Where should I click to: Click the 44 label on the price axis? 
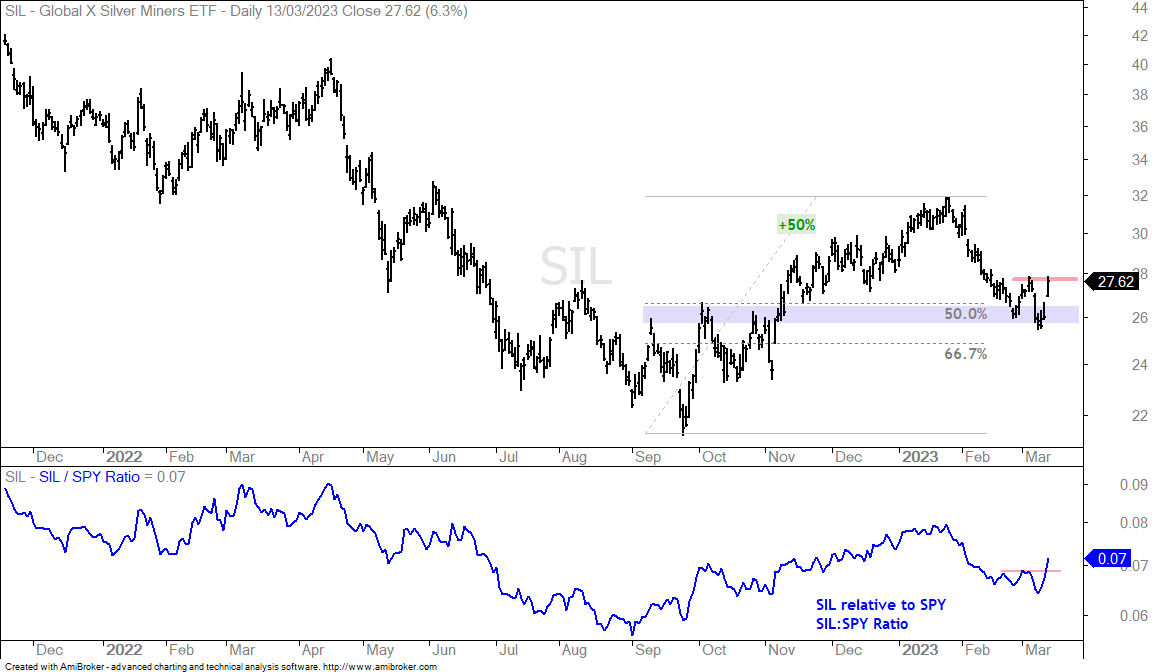[1140, 8]
